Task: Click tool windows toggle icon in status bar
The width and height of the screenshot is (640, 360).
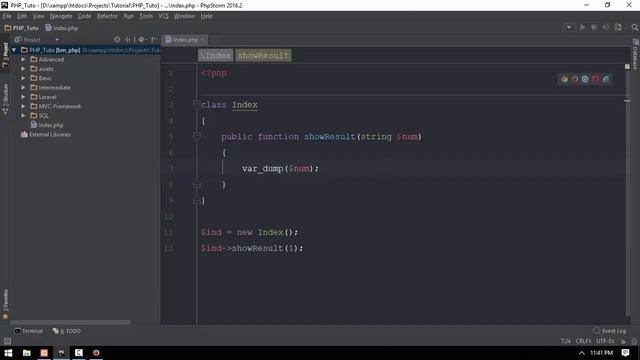Action: click(x=7, y=341)
